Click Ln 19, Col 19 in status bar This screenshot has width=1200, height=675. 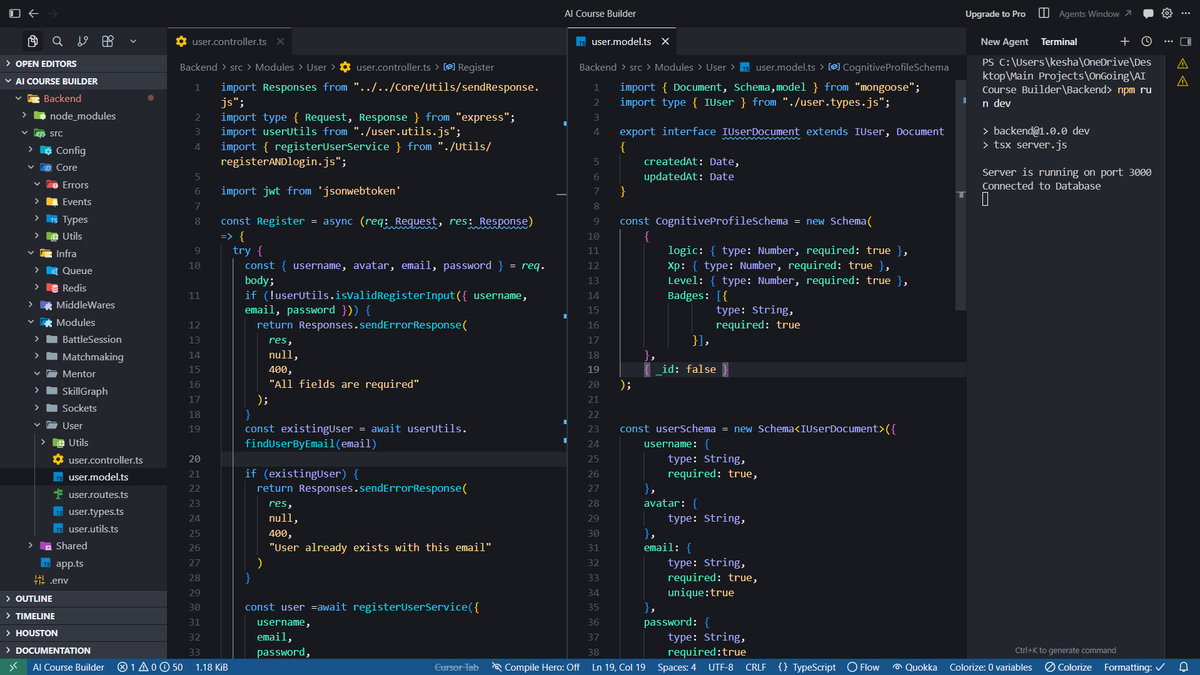(x=619, y=667)
